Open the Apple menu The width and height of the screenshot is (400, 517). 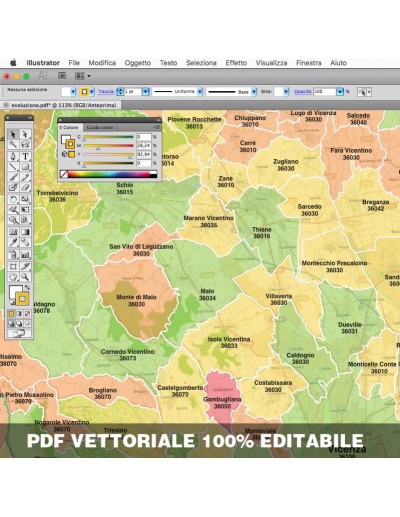[x=13, y=62]
